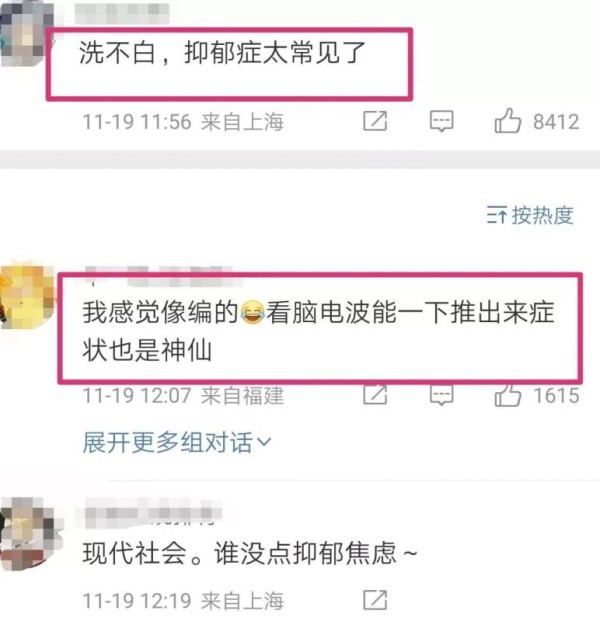Share the 12:19 Shanghai comment

[x=375, y=600]
